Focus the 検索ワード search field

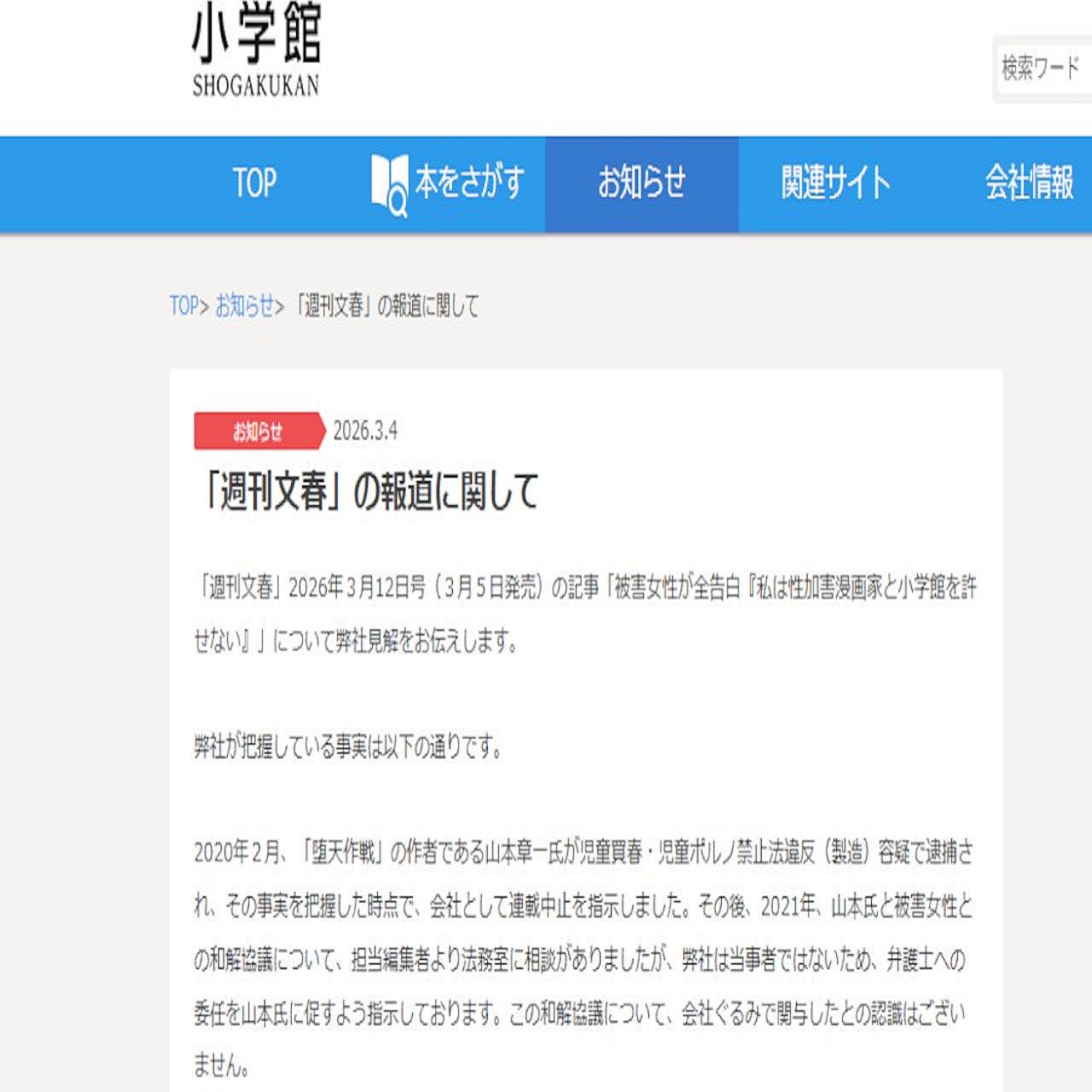[1043, 68]
